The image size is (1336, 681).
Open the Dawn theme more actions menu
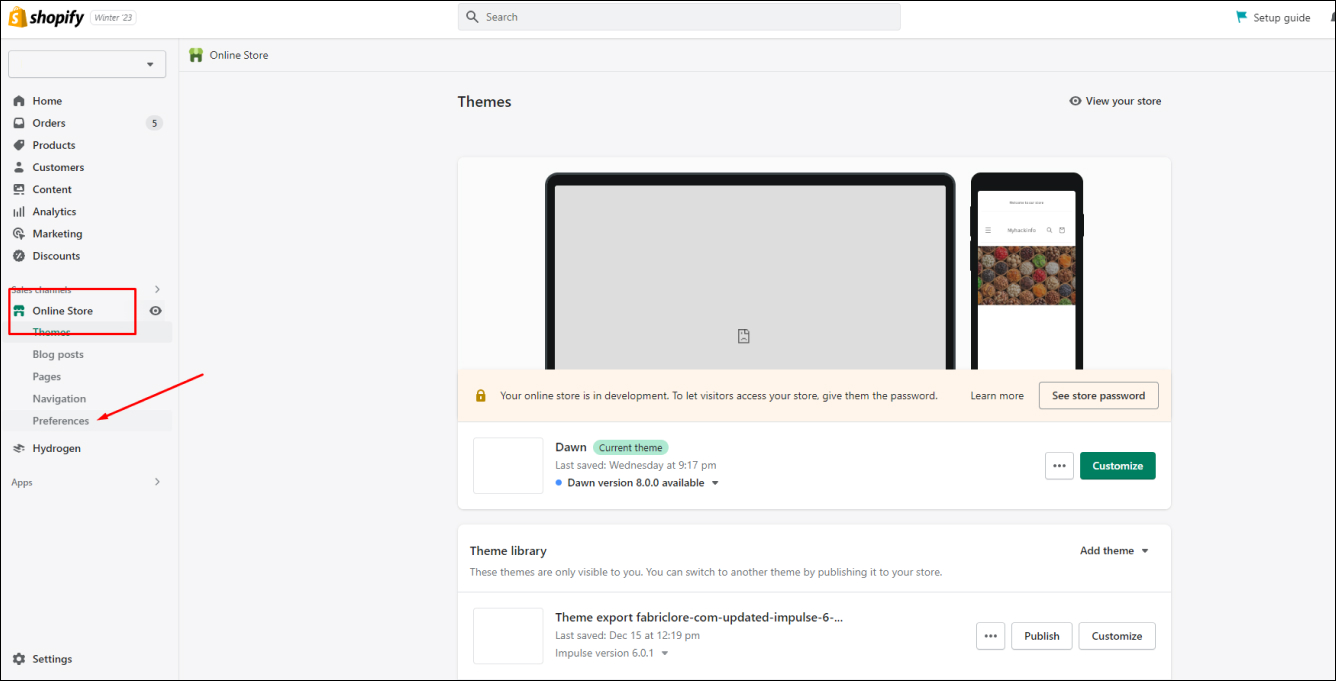(1059, 466)
